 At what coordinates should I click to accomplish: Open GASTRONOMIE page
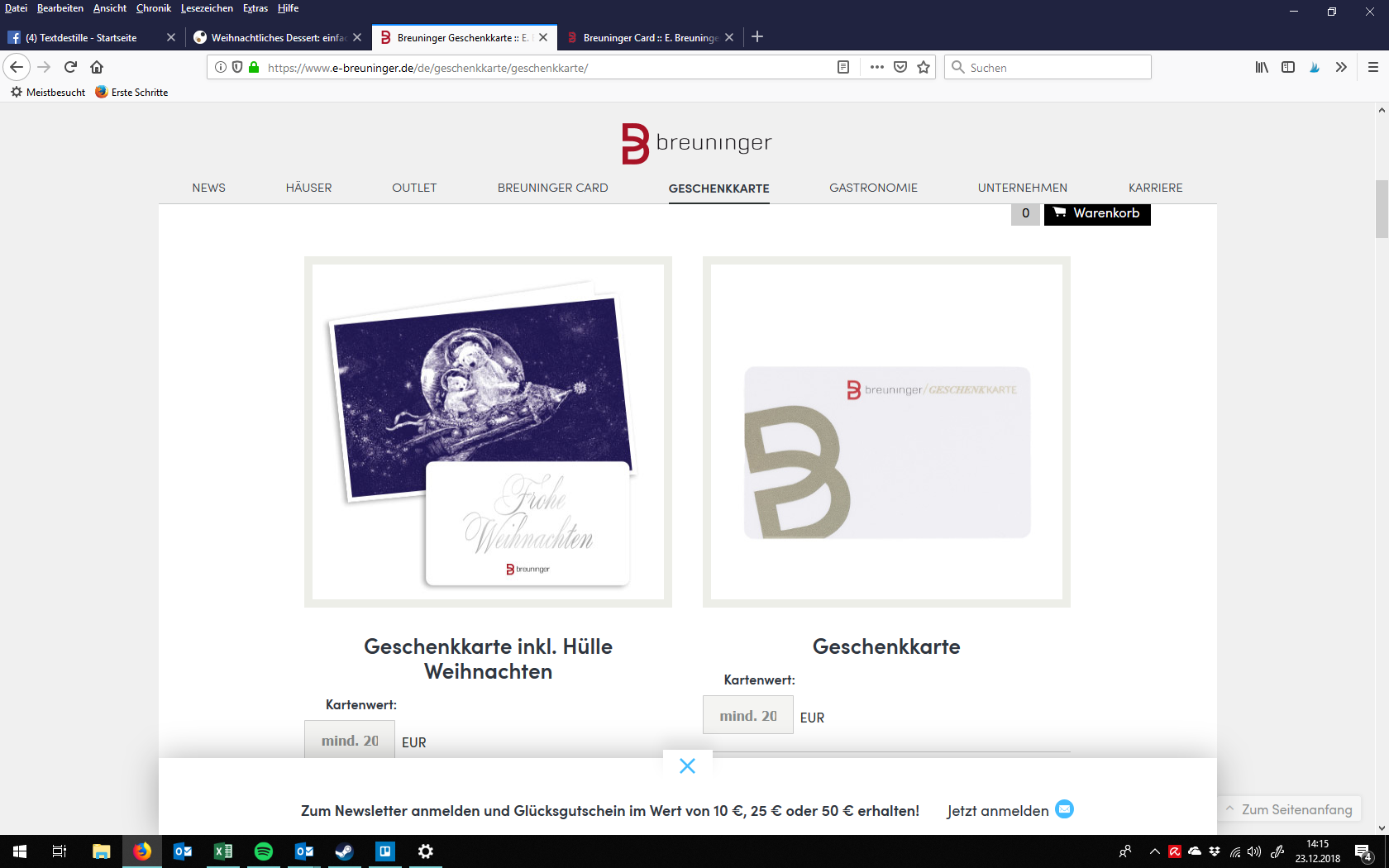[x=873, y=188]
